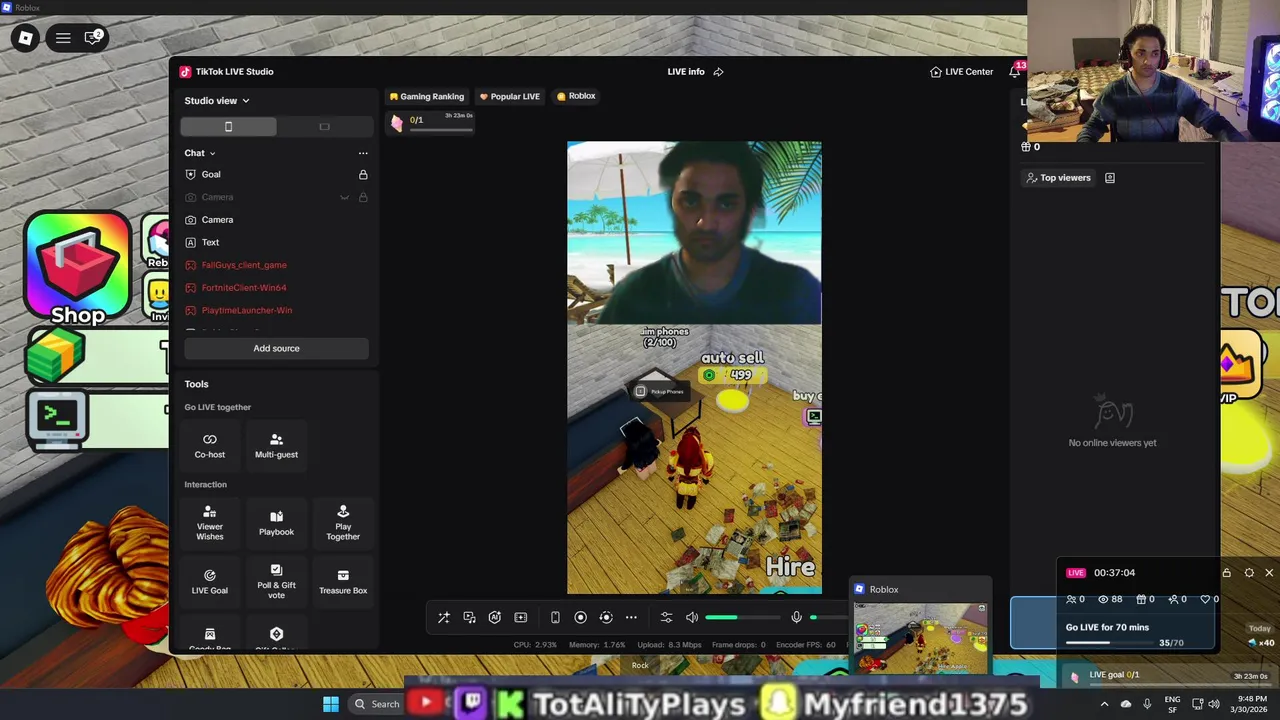Open the Popular LIVE tab
Image resolution: width=1280 pixels, height=720 pixels.
point(509,96)
